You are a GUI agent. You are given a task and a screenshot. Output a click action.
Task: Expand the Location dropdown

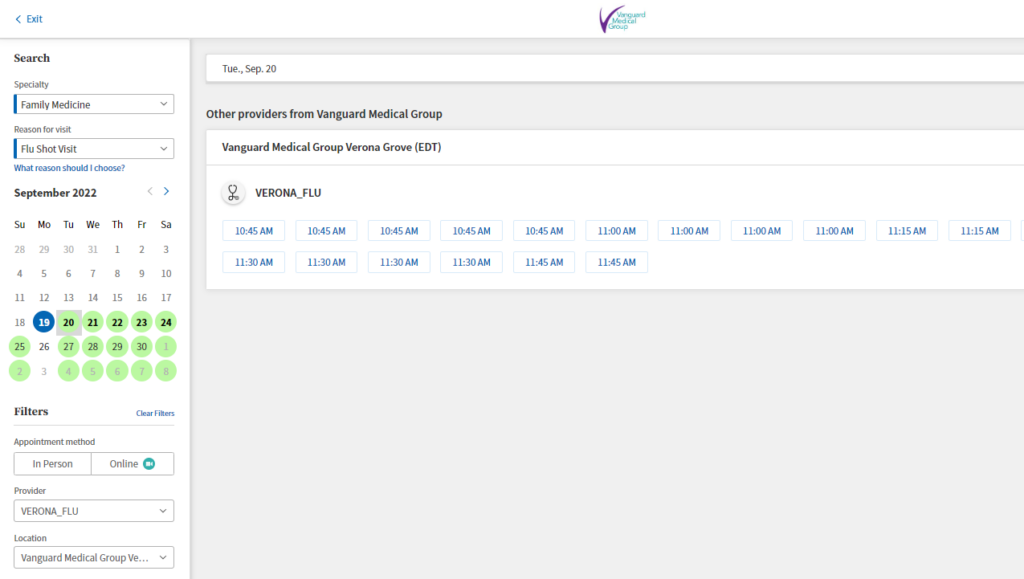tap(94, 558)
